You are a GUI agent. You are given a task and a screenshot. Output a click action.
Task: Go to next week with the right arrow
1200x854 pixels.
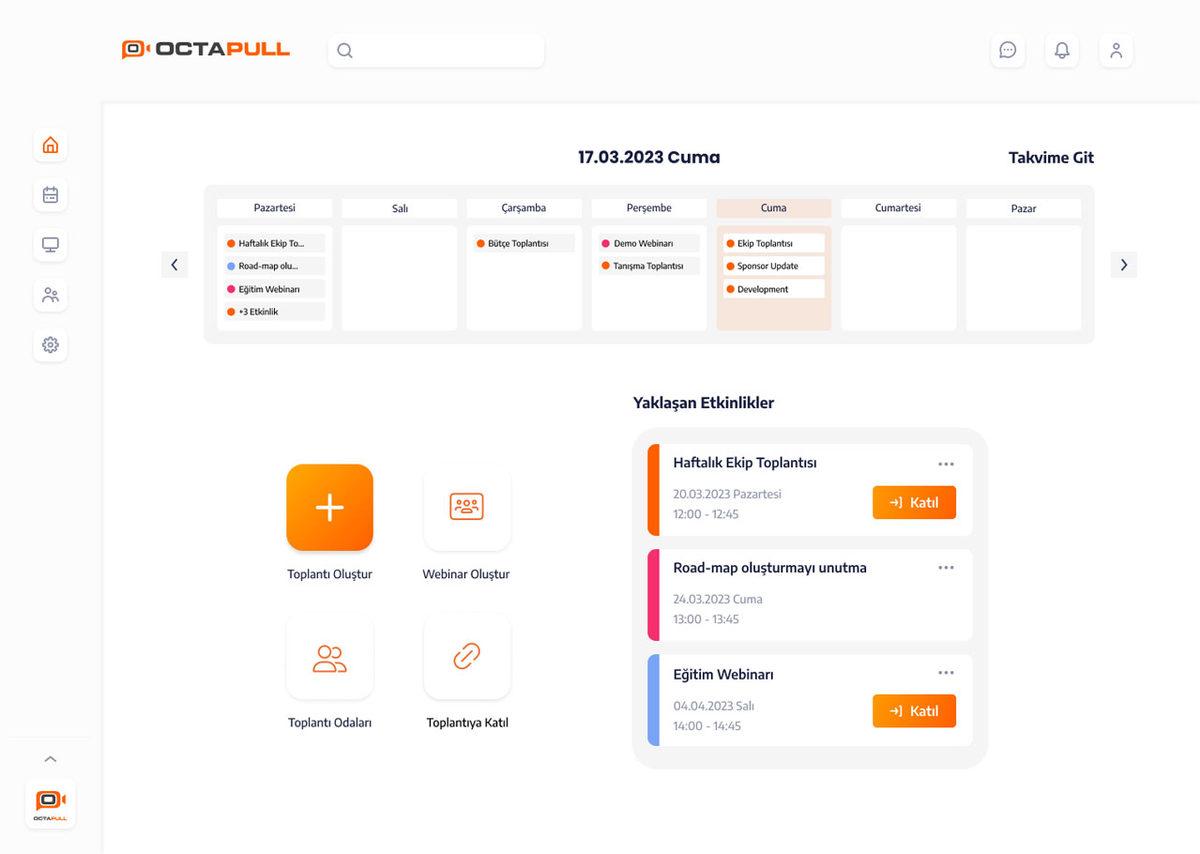point(1123,264)
